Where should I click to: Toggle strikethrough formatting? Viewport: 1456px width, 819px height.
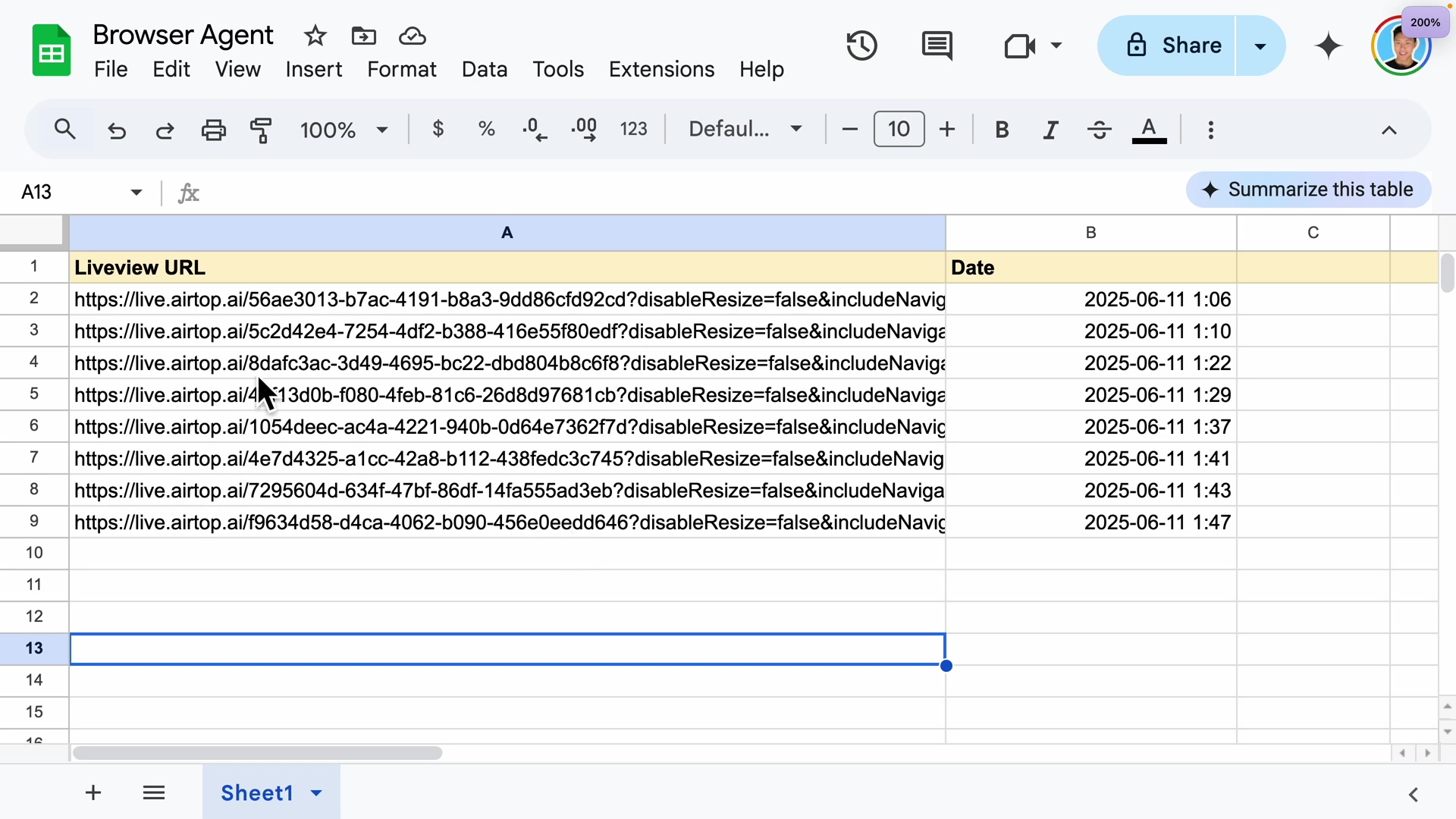(1099, 130)
